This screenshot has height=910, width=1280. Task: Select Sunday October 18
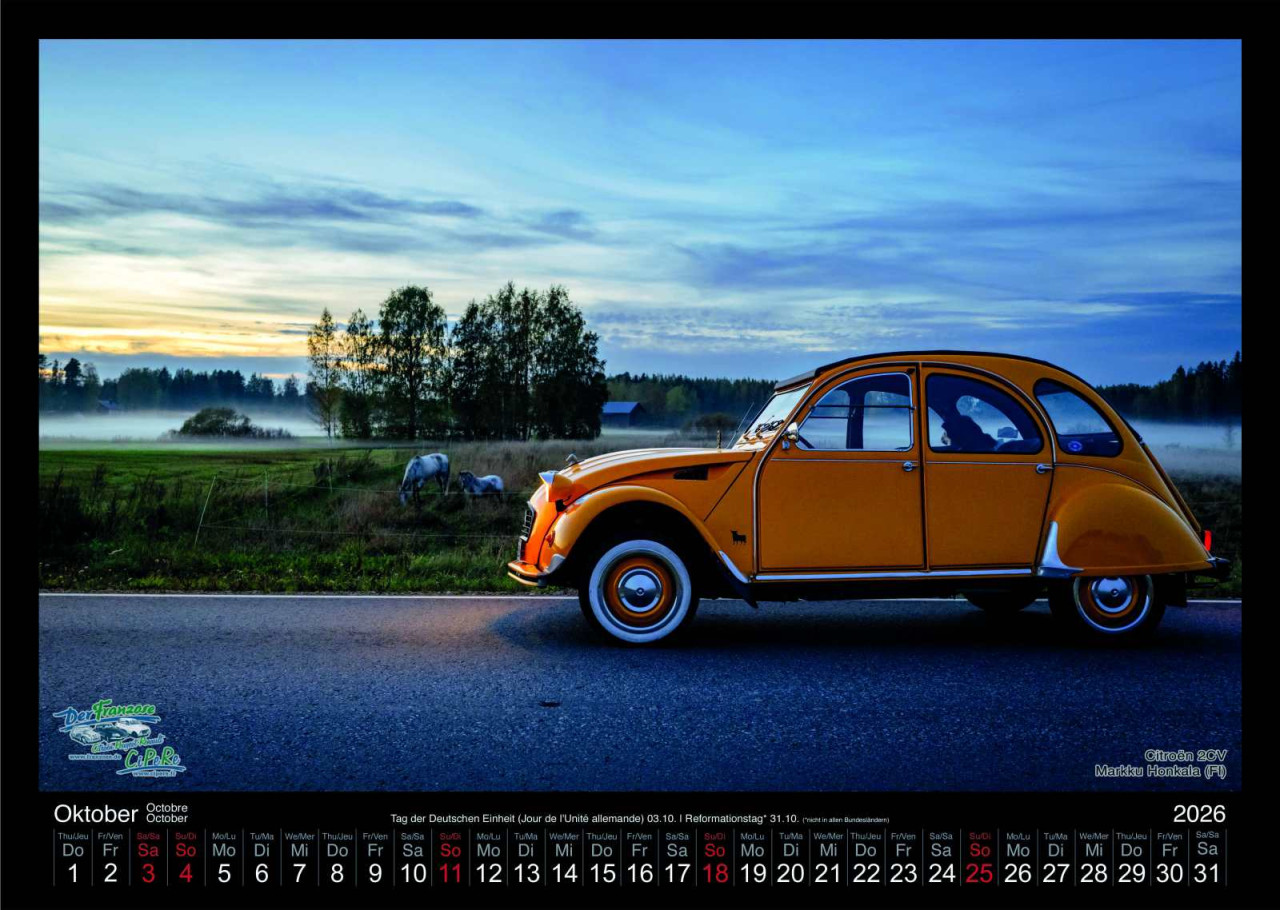point(714,860)
